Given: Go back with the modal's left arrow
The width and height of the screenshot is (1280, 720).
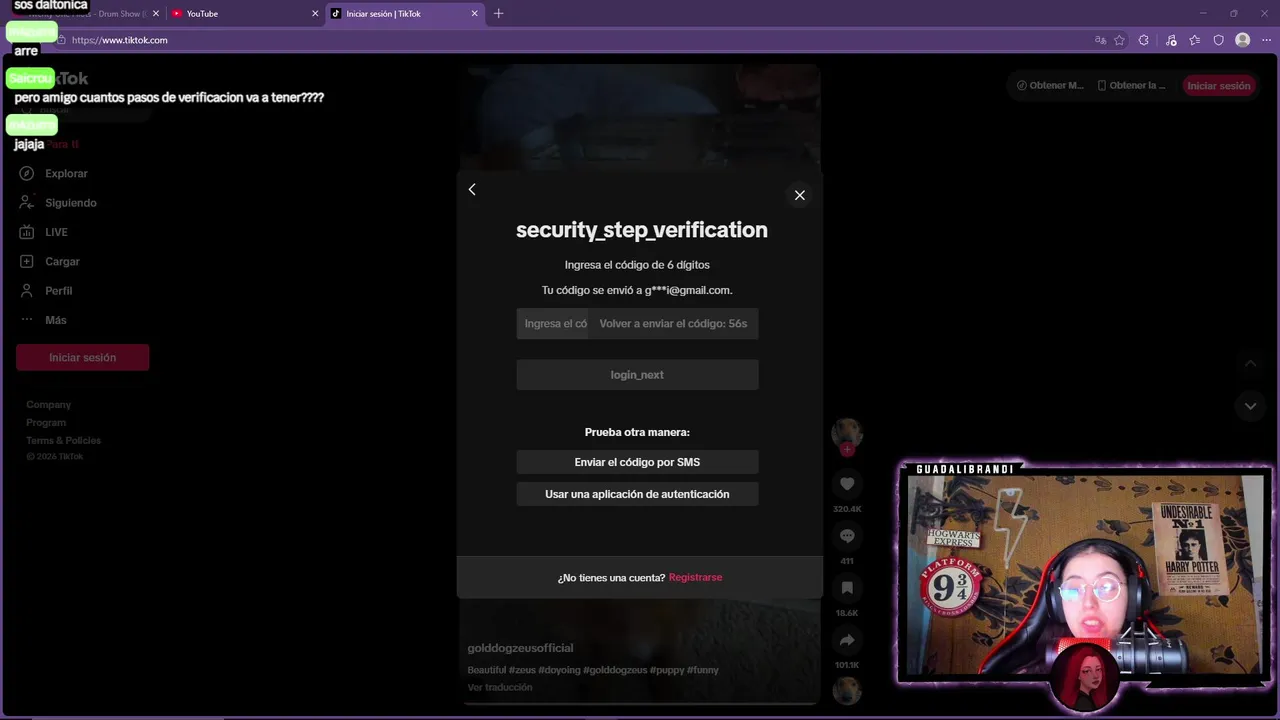Looking at the screenshot, I should tap(472, 189).
